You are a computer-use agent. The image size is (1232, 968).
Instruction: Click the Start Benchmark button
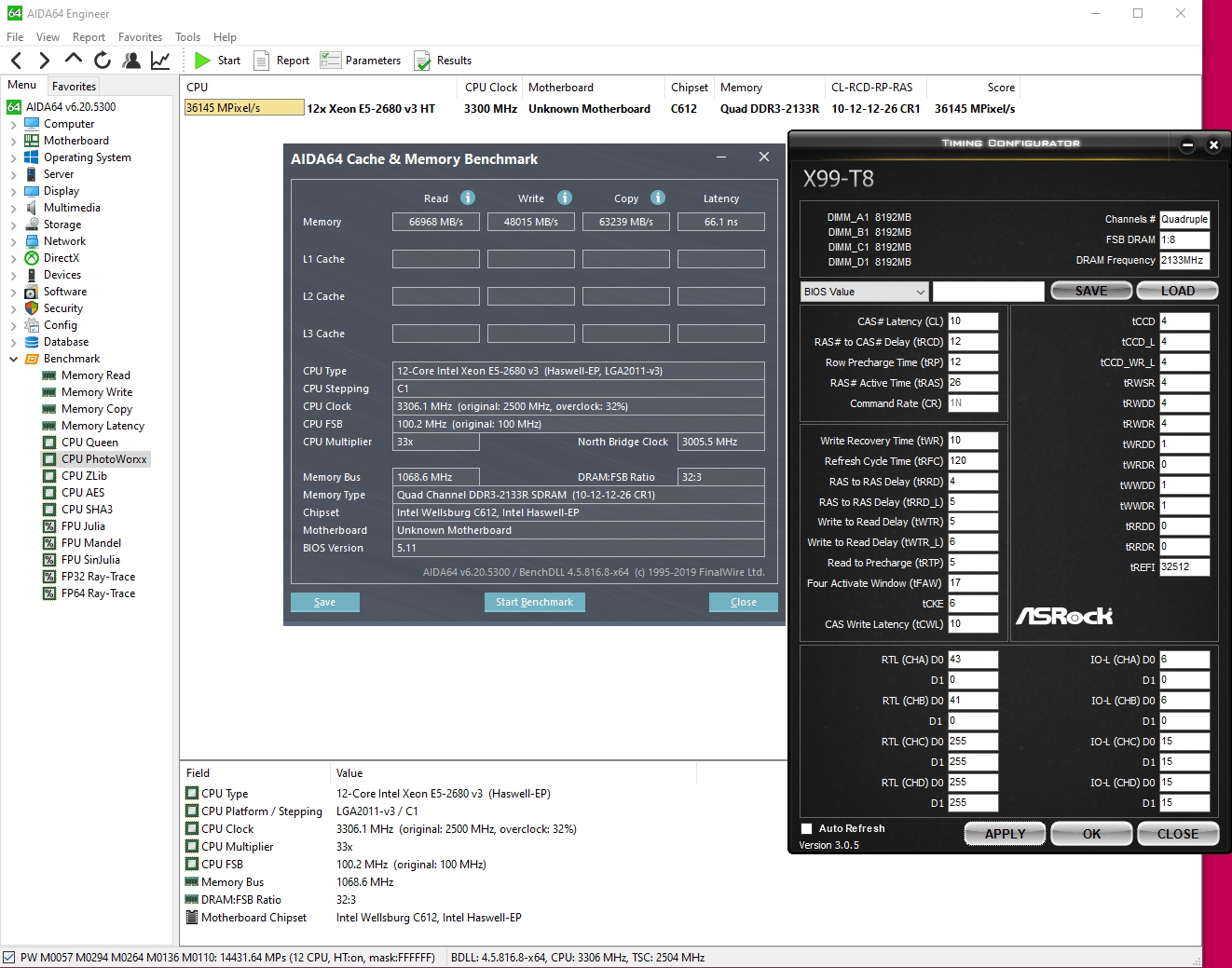534,602
